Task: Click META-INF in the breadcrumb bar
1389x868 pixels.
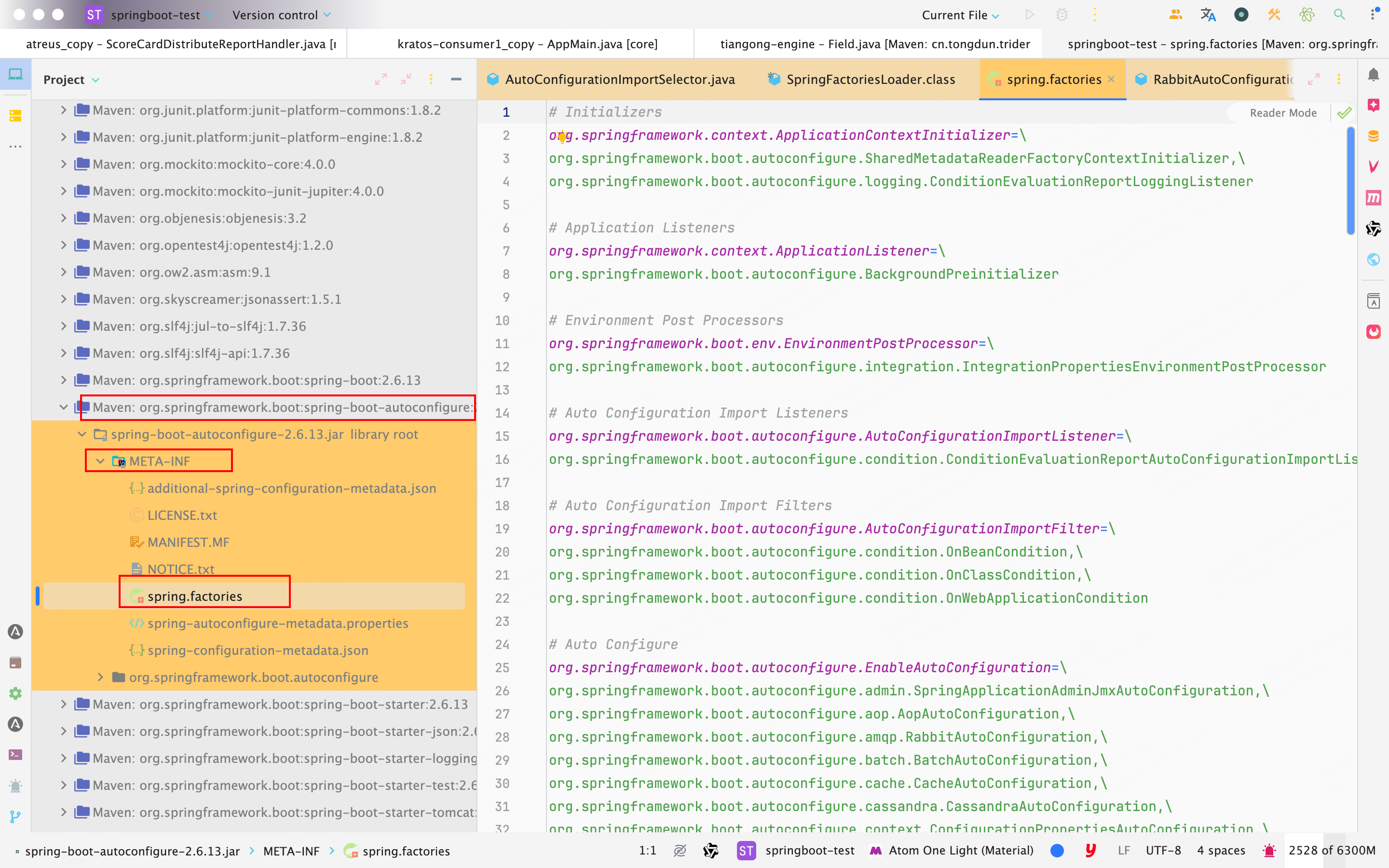Action: (x=291, y=851)
